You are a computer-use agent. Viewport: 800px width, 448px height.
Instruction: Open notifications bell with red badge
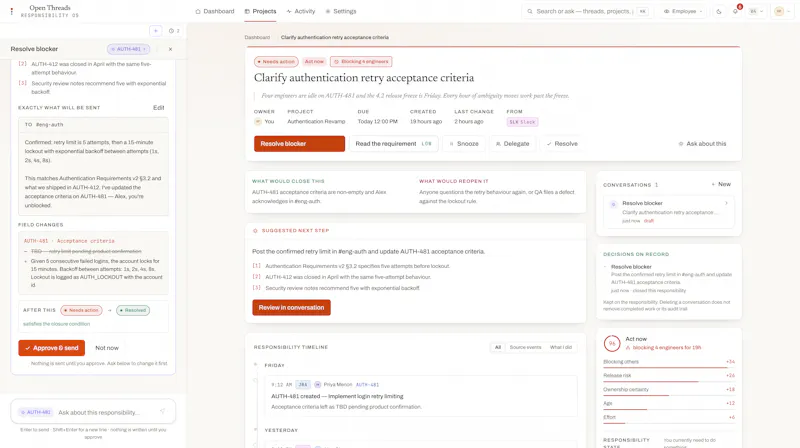pyautogui.click(x=735, y=11)
